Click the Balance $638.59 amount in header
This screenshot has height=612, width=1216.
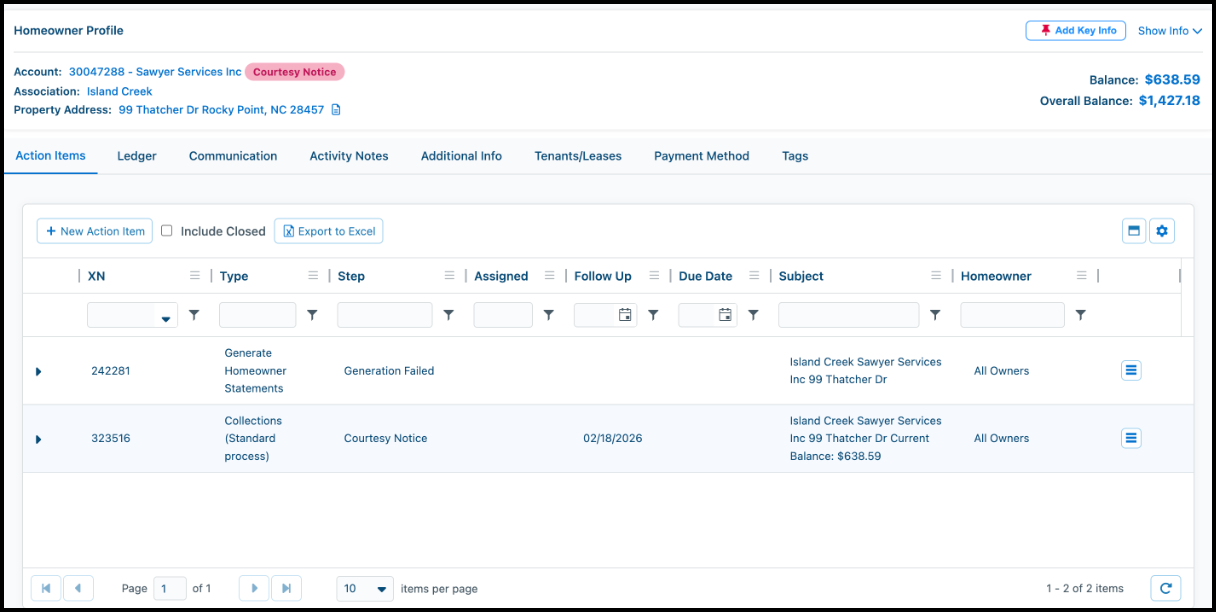click(1172, 79)
